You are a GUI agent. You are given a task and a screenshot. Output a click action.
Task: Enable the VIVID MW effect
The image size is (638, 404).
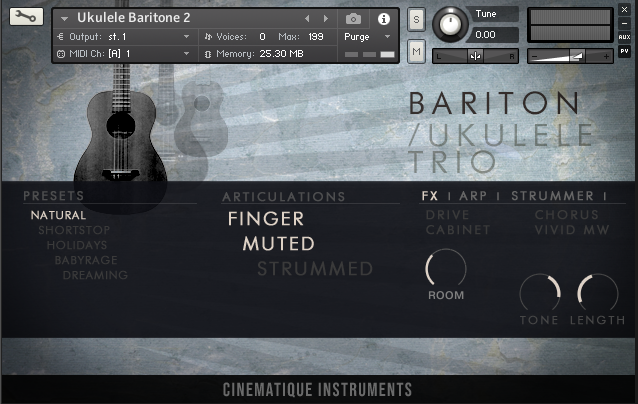coord(572,230)
